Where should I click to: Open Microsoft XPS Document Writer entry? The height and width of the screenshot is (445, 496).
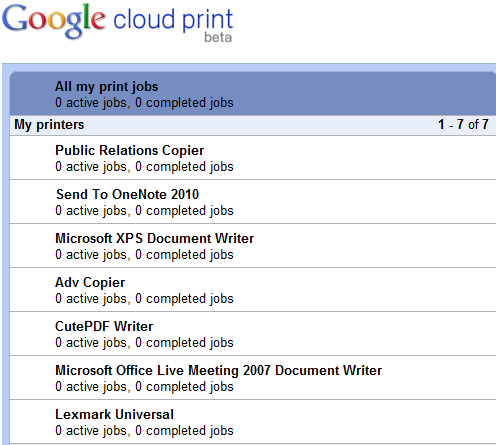click(x=253, y=246)
